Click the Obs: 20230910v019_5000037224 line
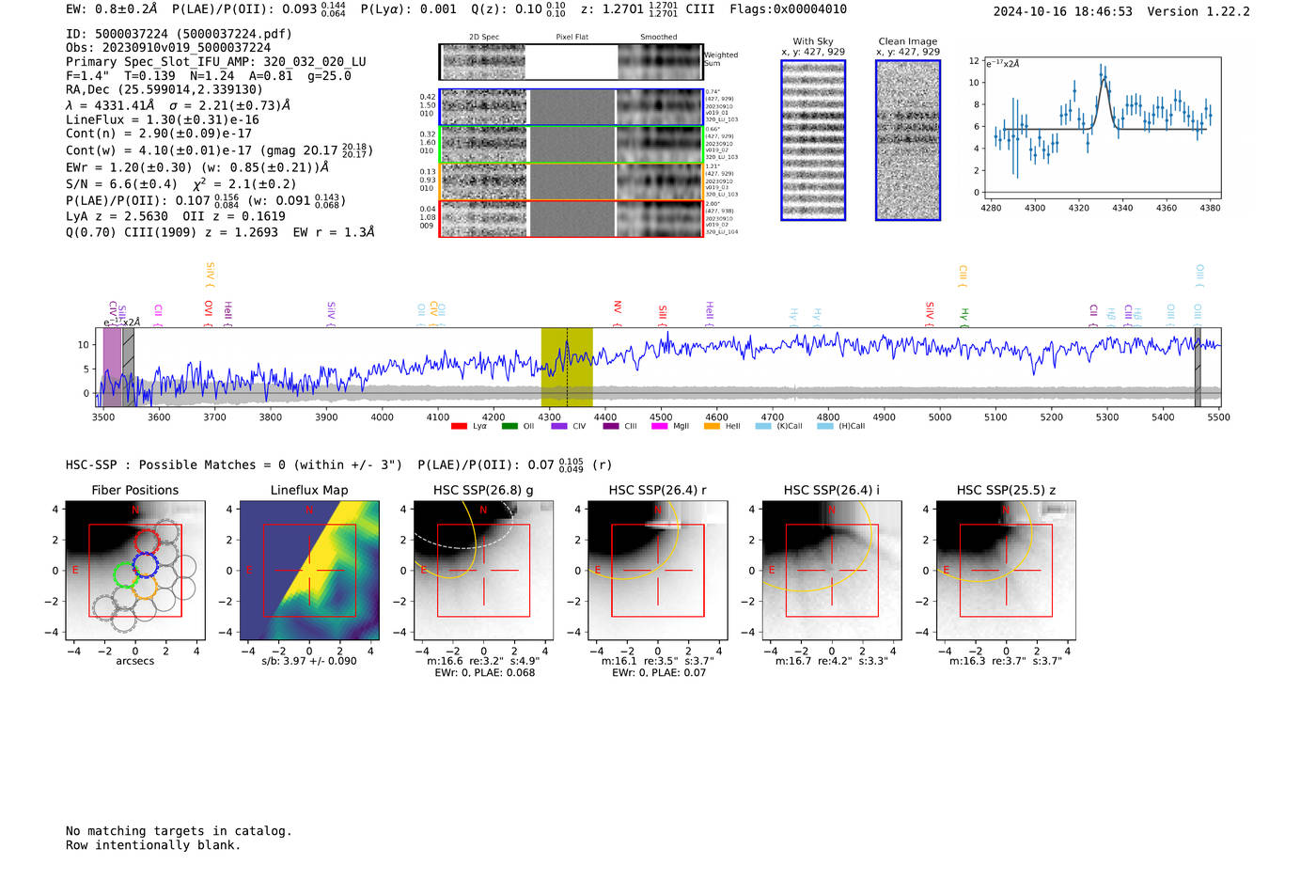Image resolution: width=1316 pixels, height=896 pixels. click(168, 48)
